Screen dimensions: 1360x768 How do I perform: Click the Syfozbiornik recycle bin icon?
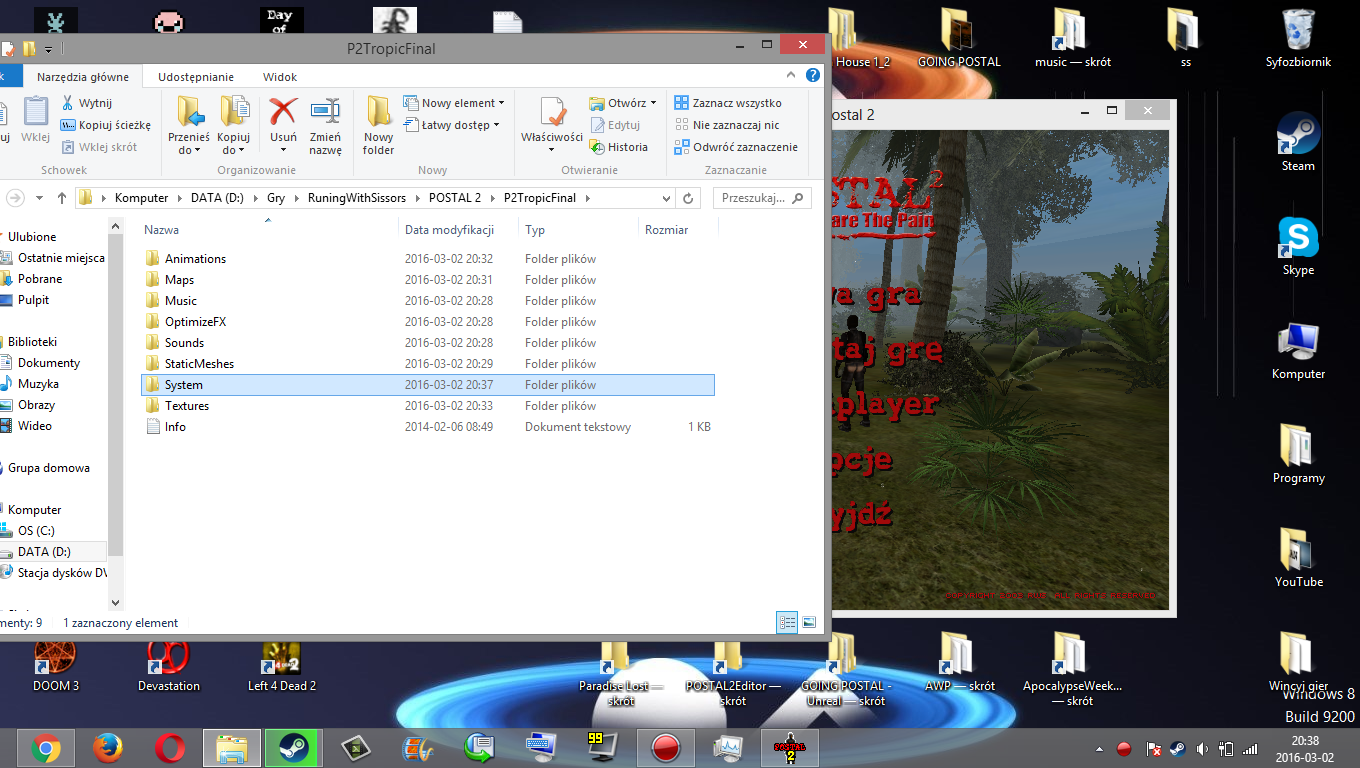1298,38
